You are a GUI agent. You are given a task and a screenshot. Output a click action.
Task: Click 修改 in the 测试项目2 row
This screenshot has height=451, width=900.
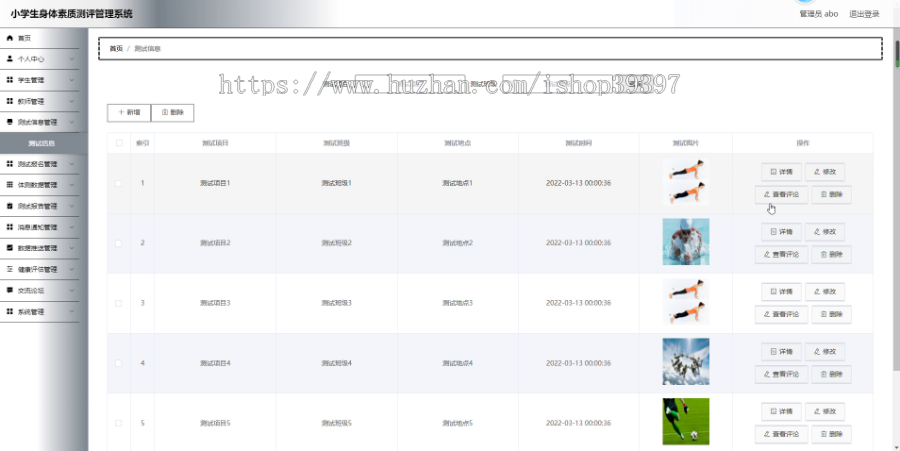(x=825, y=232)
